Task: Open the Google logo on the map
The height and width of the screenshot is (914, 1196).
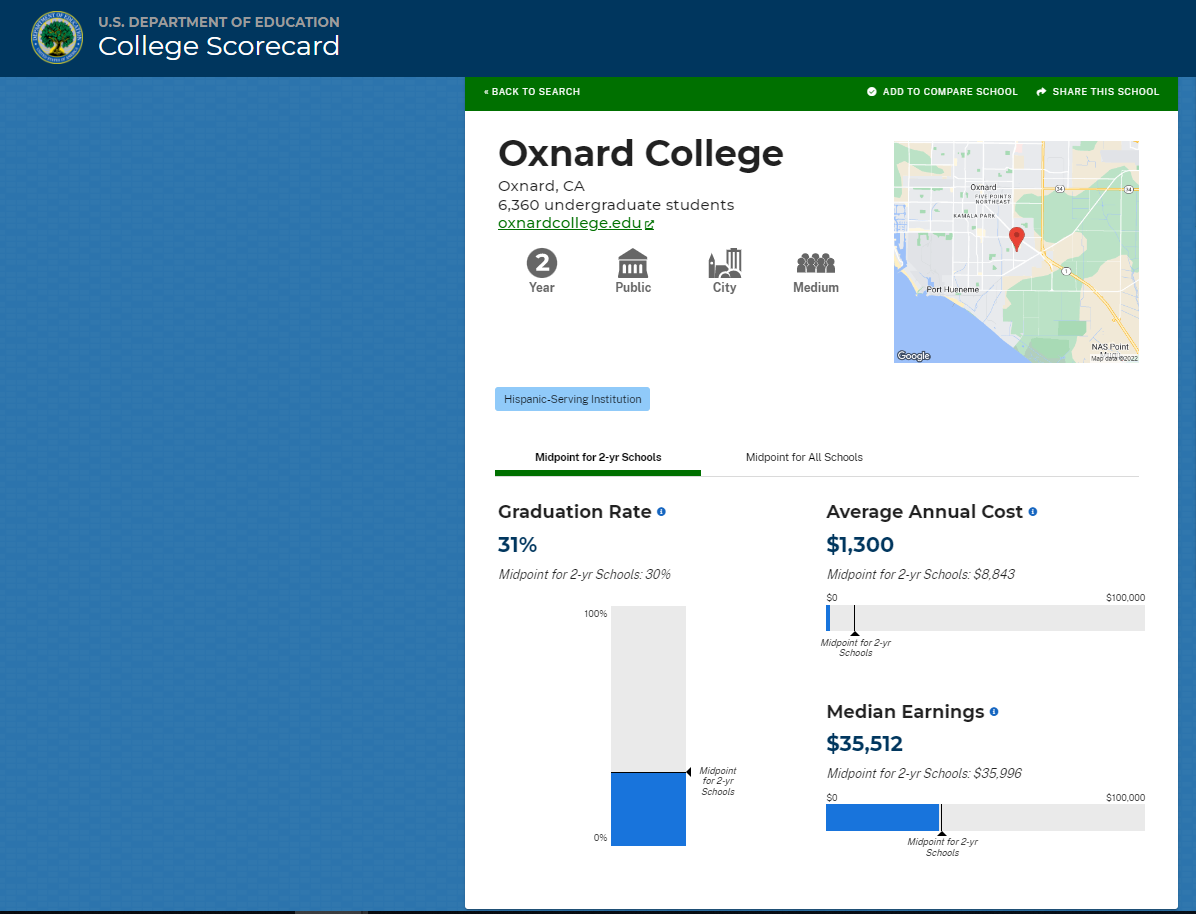Action: 914,356
